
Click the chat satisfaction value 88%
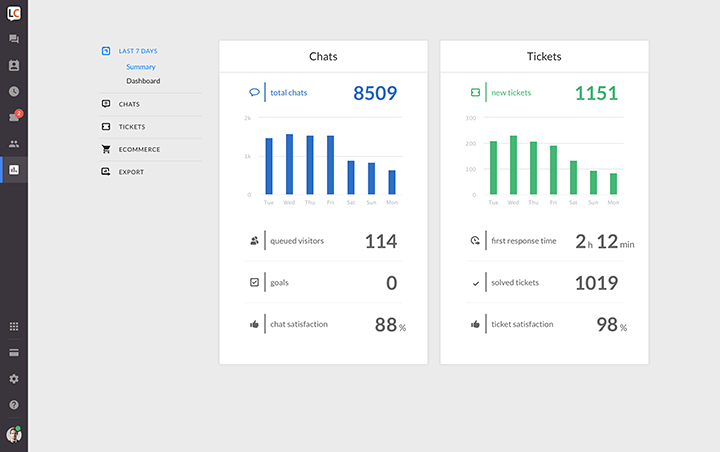390,325
